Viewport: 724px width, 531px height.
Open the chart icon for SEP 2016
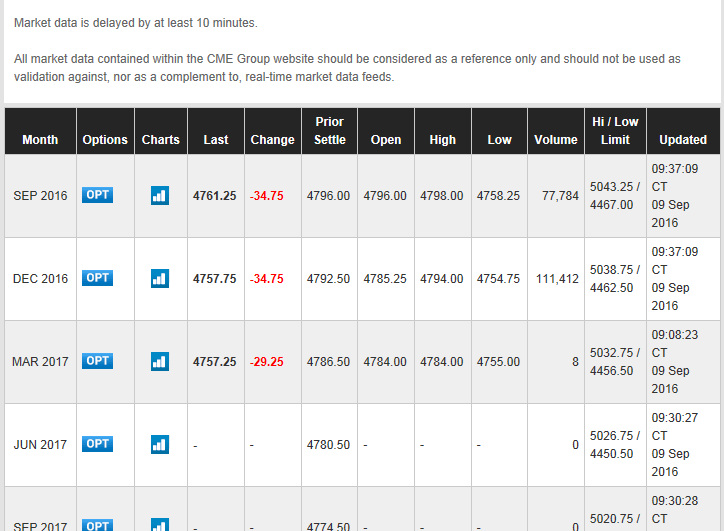click(x=160, y=195)
